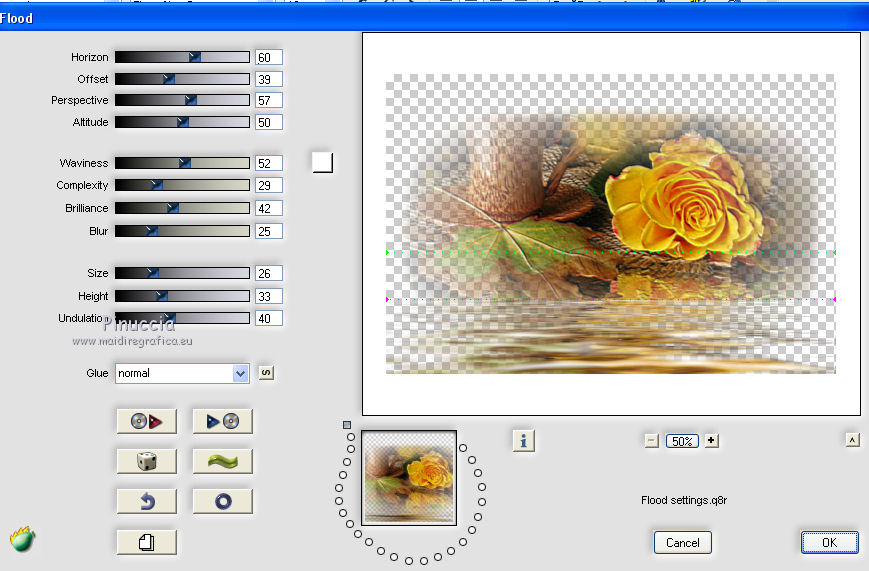Click the Waviness value field showing 52
Image resolution: width=869 pixels, height=571 pixels.
tap(269, 163)
